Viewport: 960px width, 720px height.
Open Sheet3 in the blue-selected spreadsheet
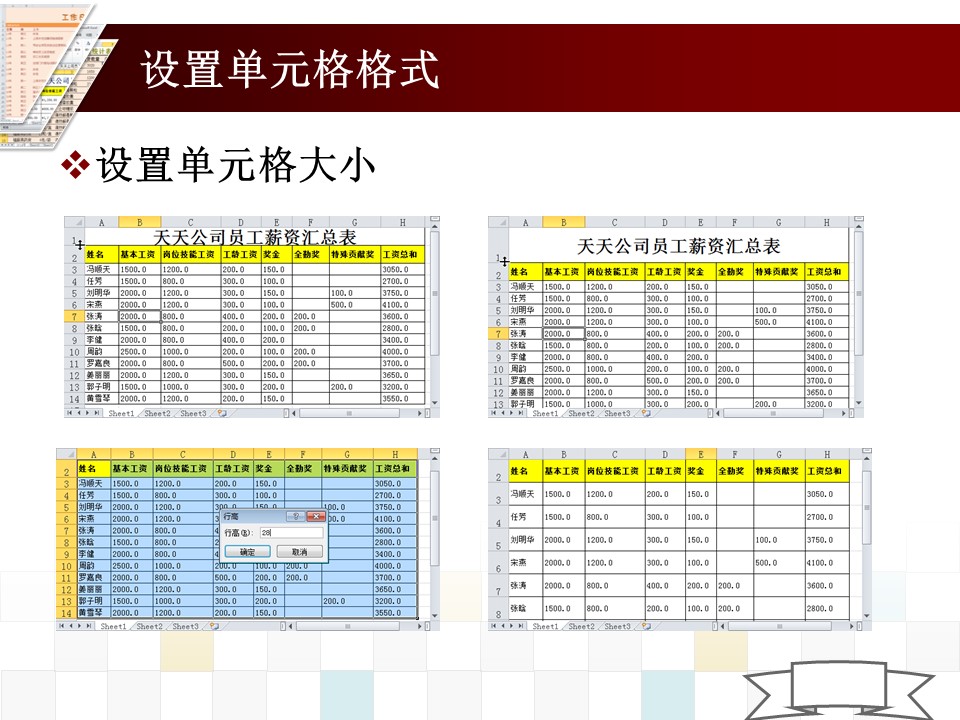[186, 626]
